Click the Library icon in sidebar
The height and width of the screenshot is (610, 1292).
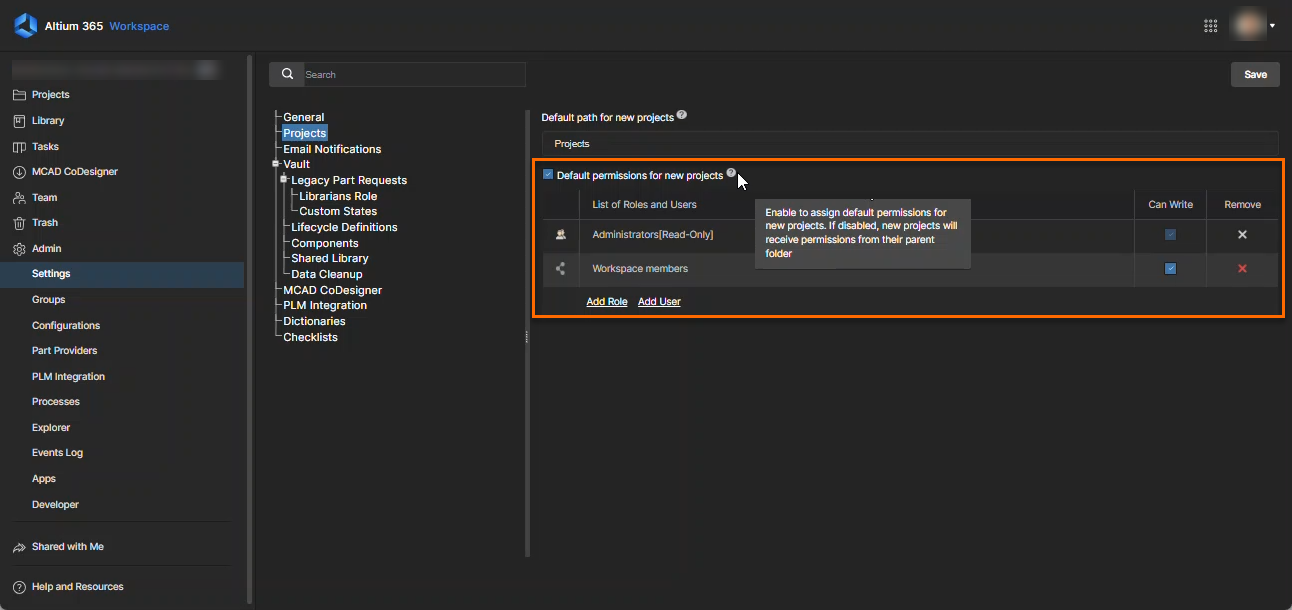click(19, 121)
